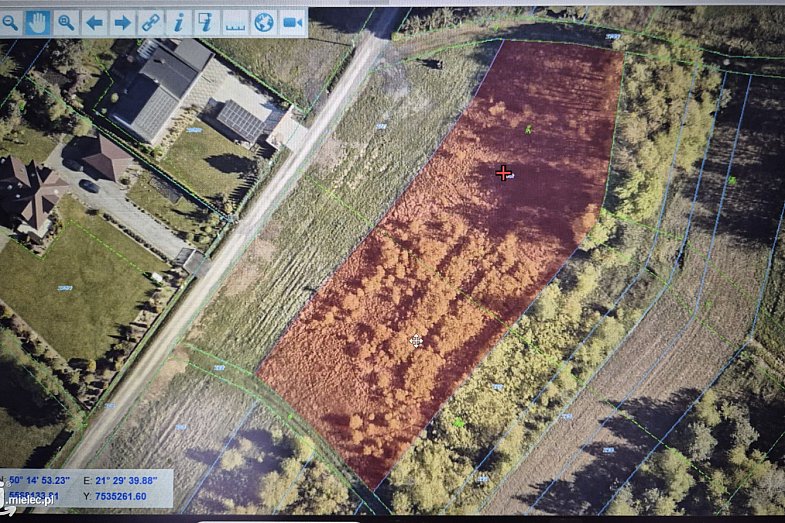Image resolution: width=785 pixels, height=523 pixels.
Task: Click the red crosshair marker on parcel
Action: point(503,173)
